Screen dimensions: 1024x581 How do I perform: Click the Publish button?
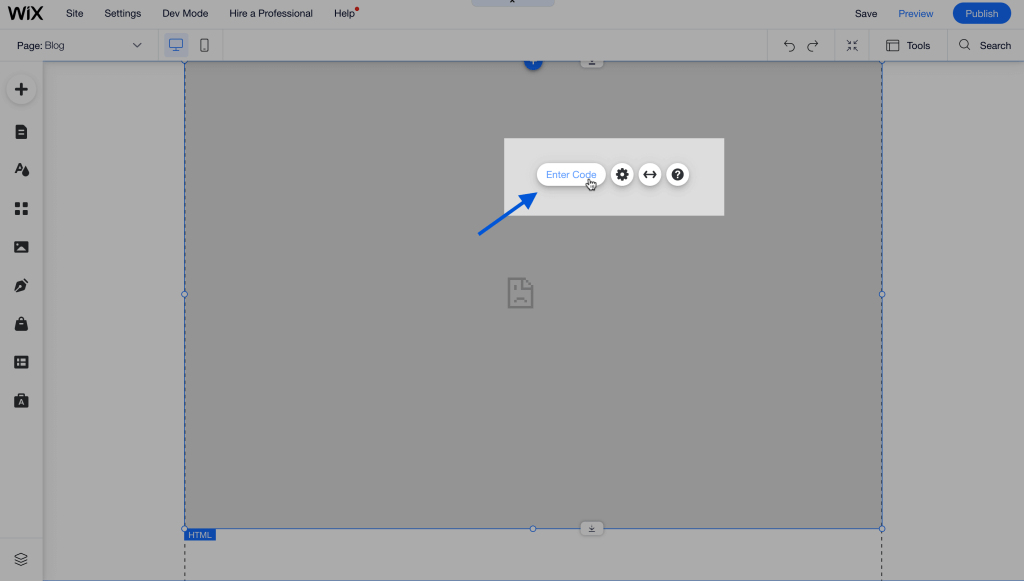981,14
